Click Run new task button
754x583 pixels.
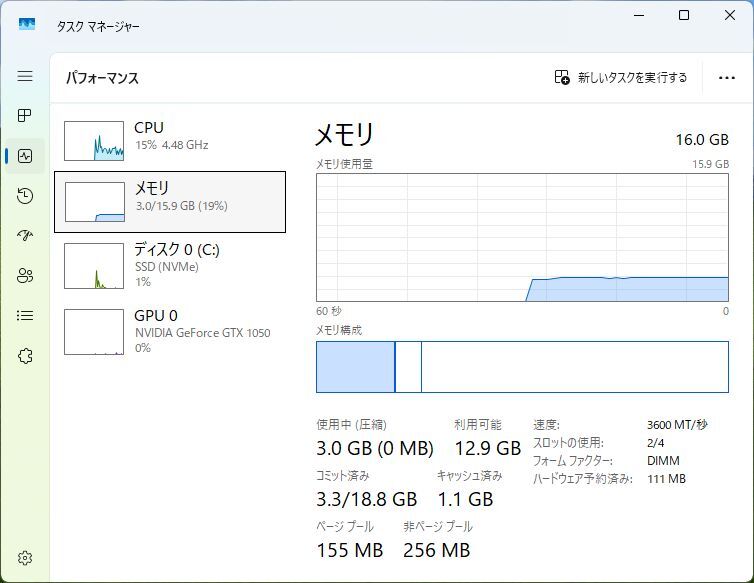coord(621,77)
